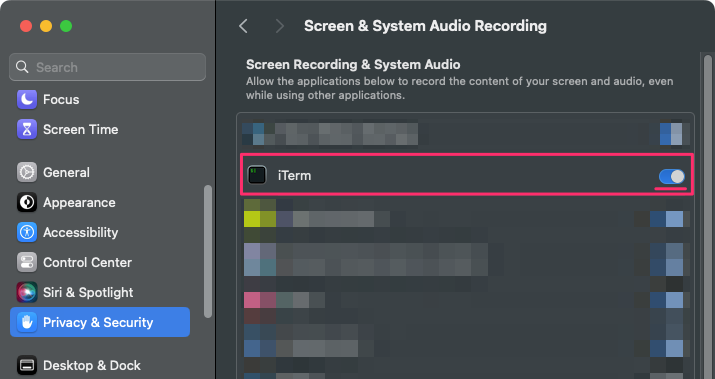
Task: Click into the Search field
Action: pos(107,67)
